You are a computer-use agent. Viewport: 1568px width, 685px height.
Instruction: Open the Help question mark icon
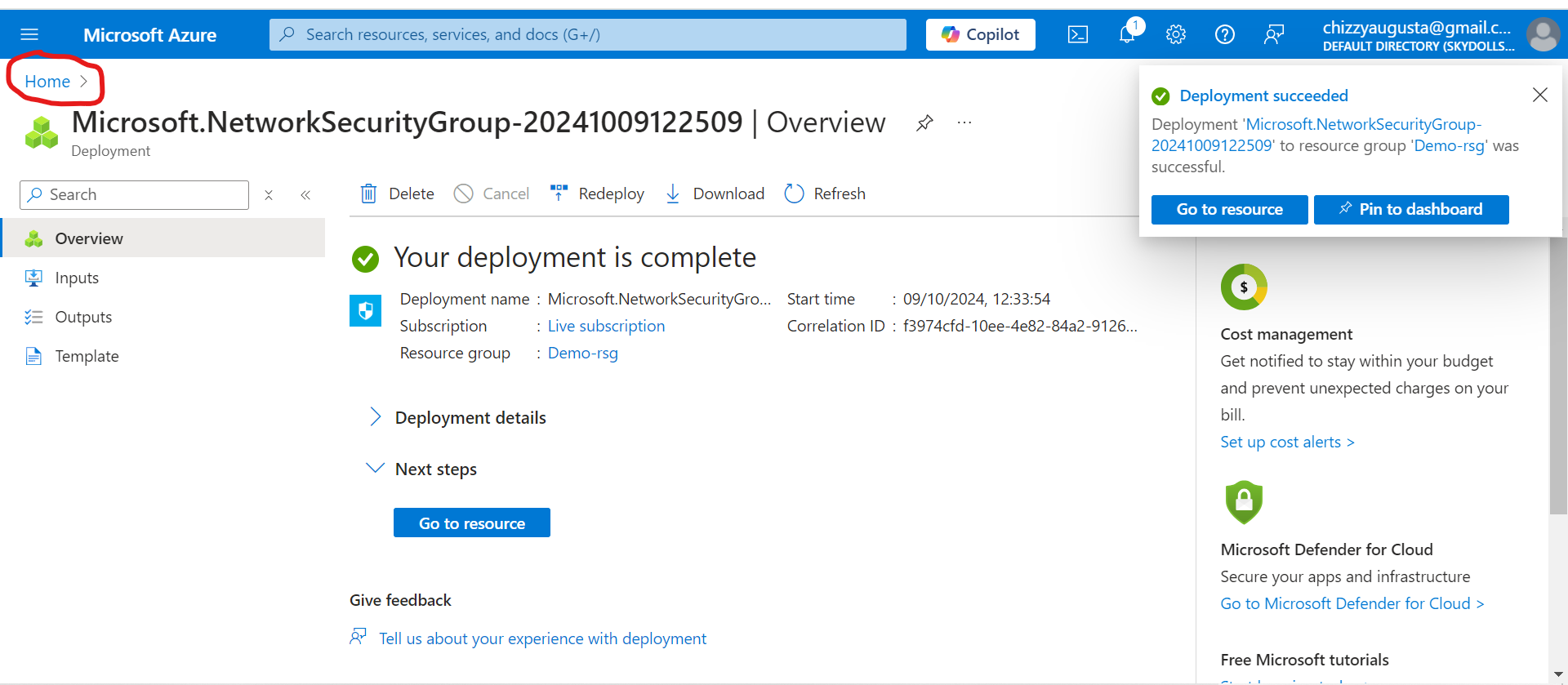coord(1225,34)
